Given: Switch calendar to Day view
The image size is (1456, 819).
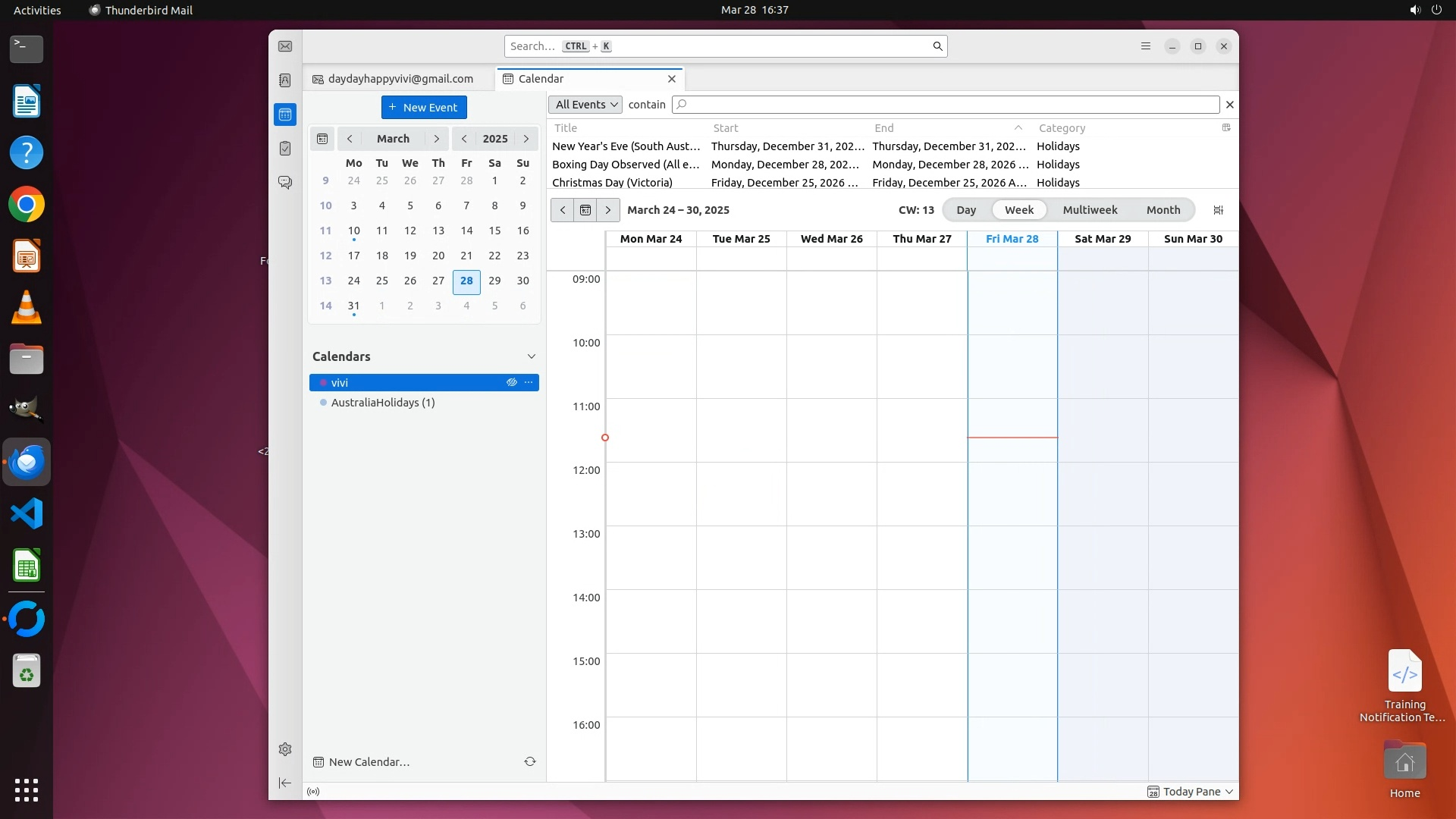Looking at the screenshot, I should click(966, 210).
